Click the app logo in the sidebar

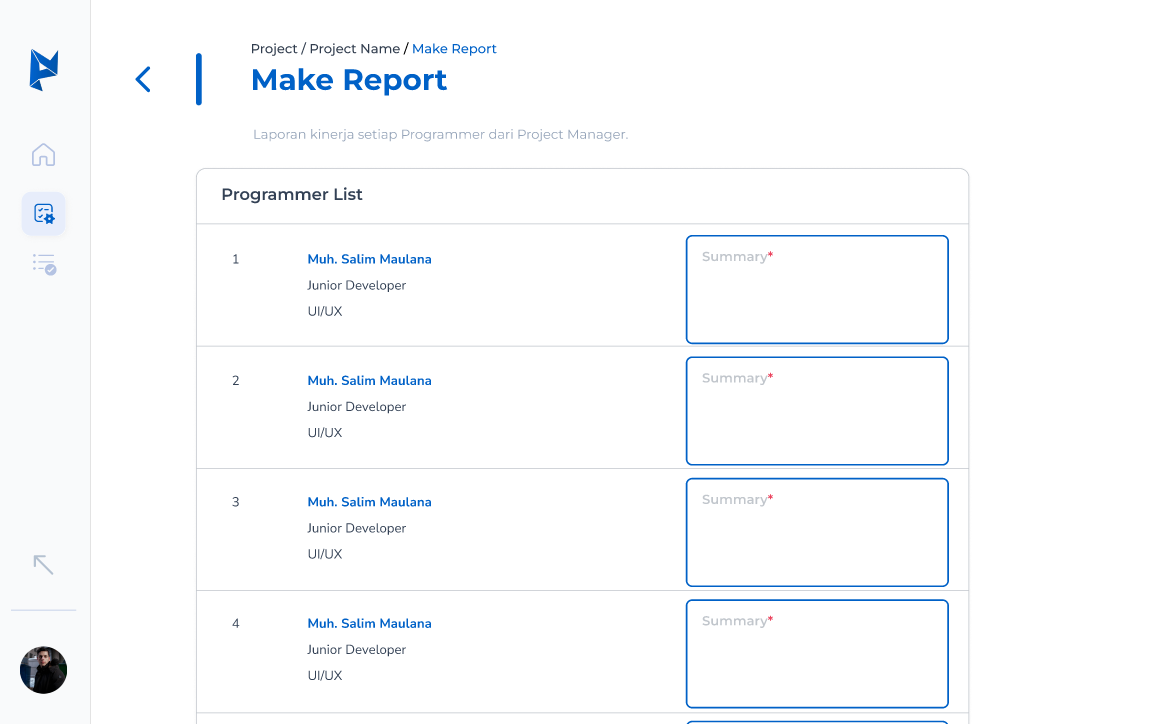click(44, 70)
